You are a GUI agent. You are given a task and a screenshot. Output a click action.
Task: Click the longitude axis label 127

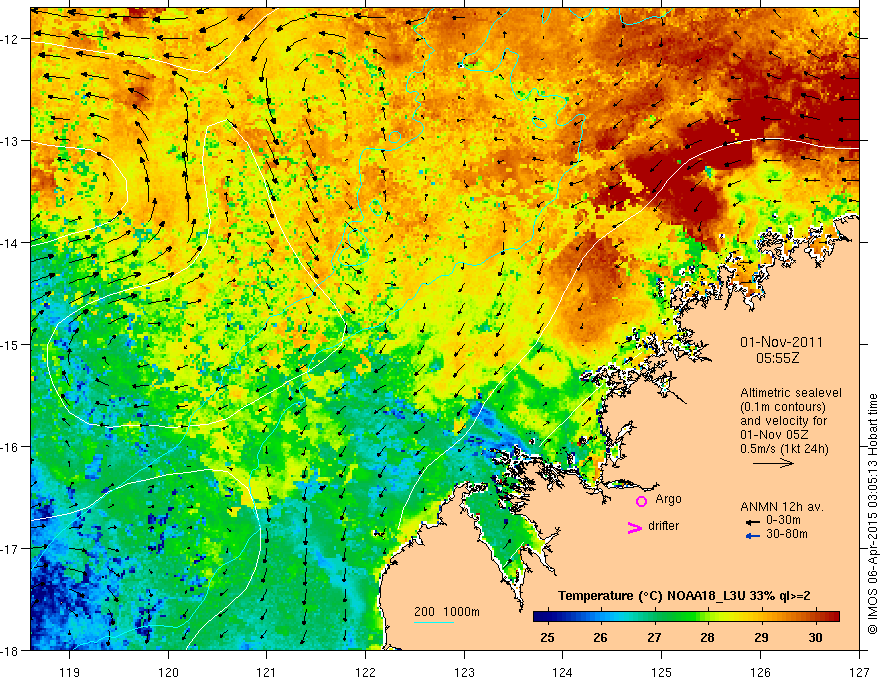(859, 672)
